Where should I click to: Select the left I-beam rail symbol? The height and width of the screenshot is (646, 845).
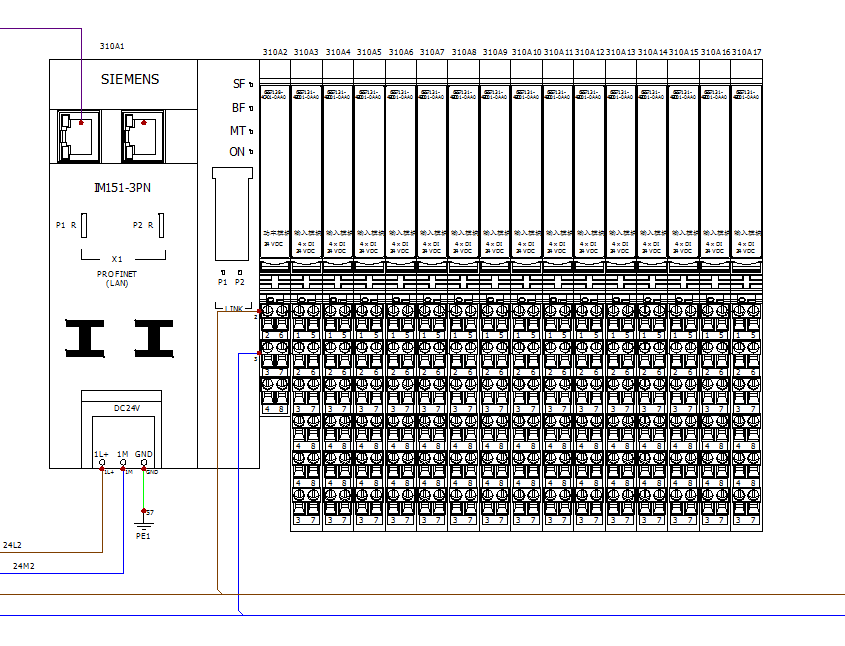(85, 338)
